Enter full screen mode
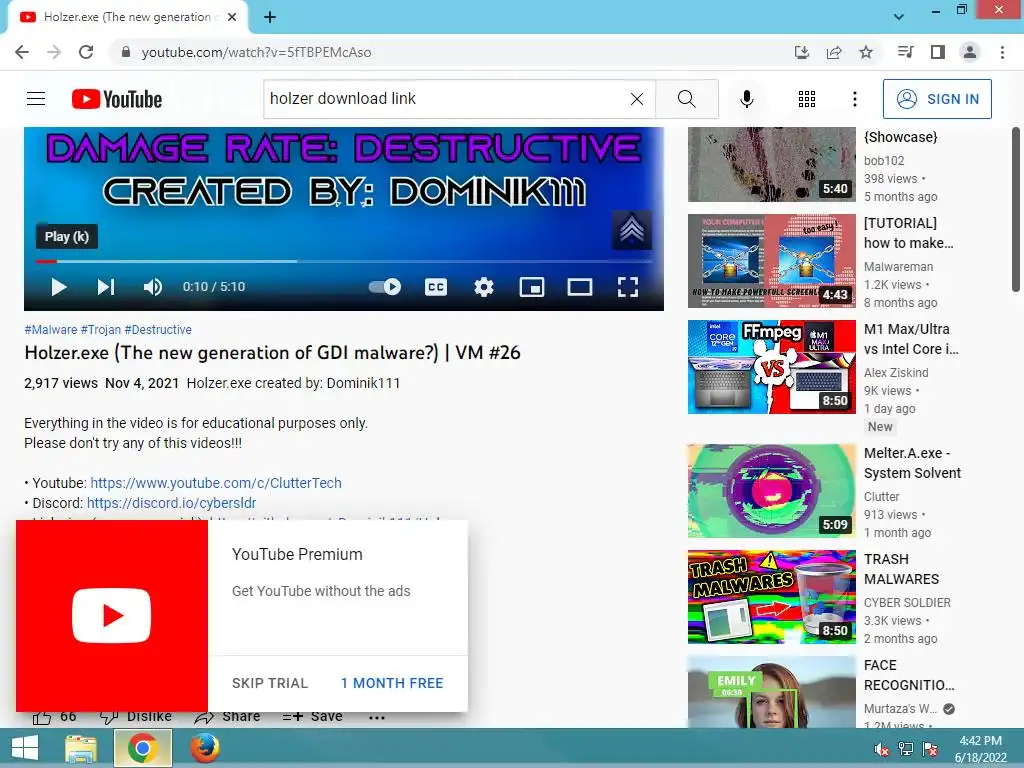 click(x=628, y=287)
